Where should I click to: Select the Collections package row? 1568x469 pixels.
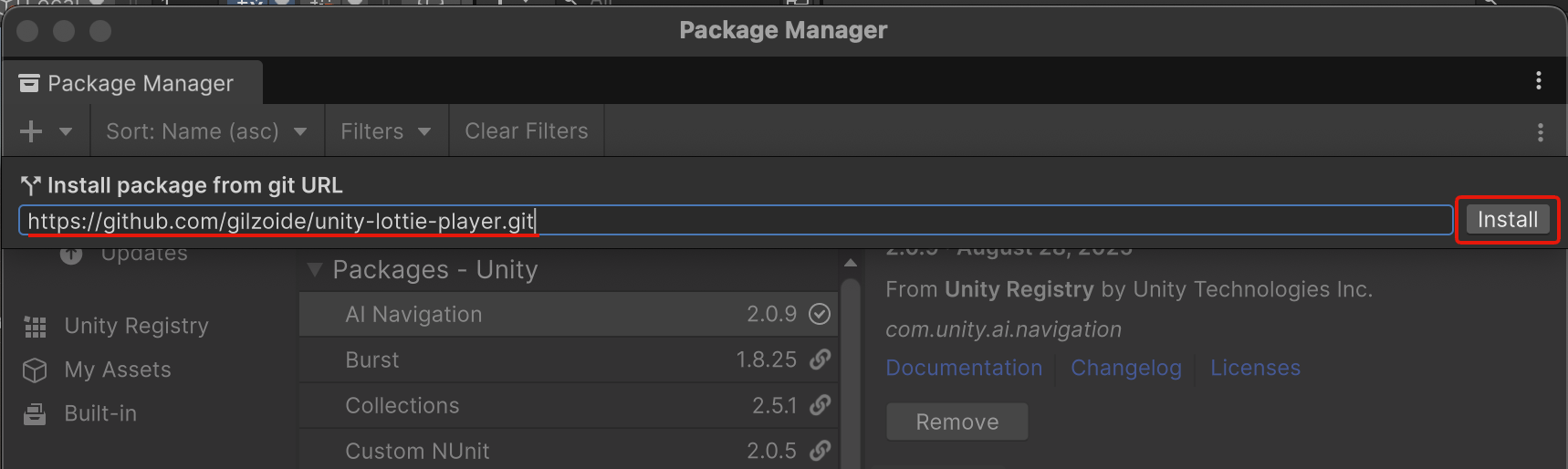568,405
